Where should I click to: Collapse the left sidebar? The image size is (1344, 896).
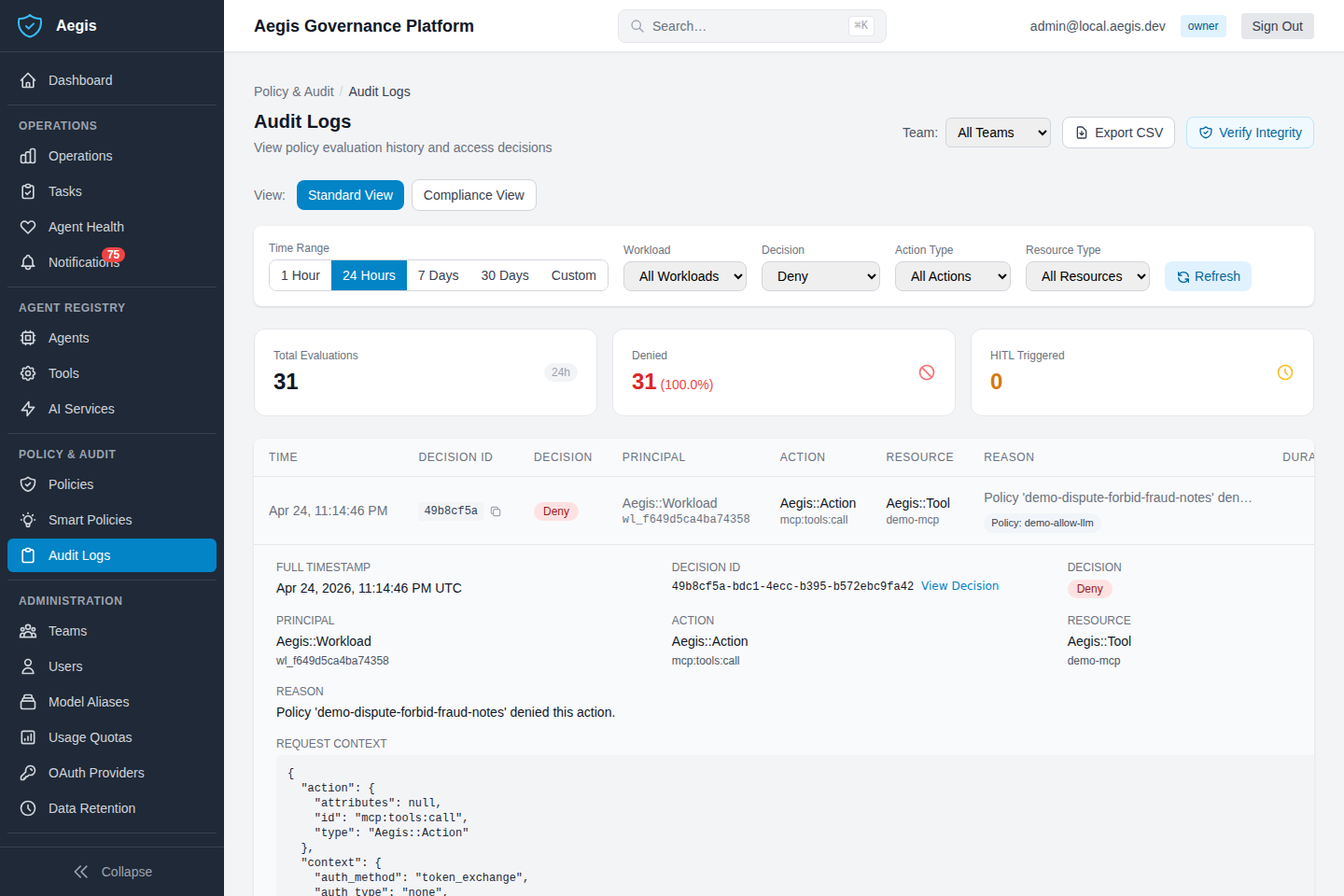point(112,871)
